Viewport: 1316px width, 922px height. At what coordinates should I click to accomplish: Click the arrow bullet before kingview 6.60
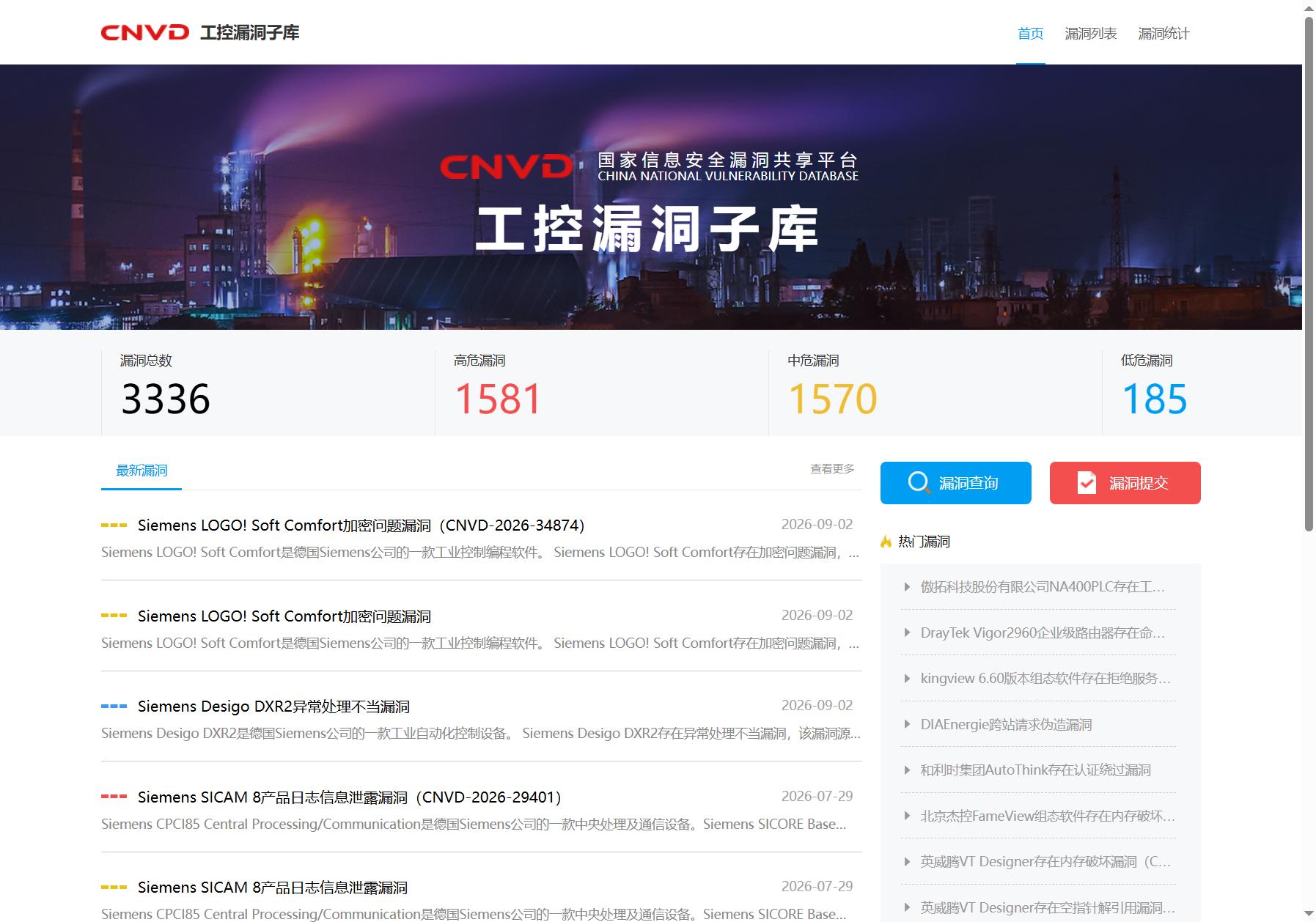[x=907, y=679]
